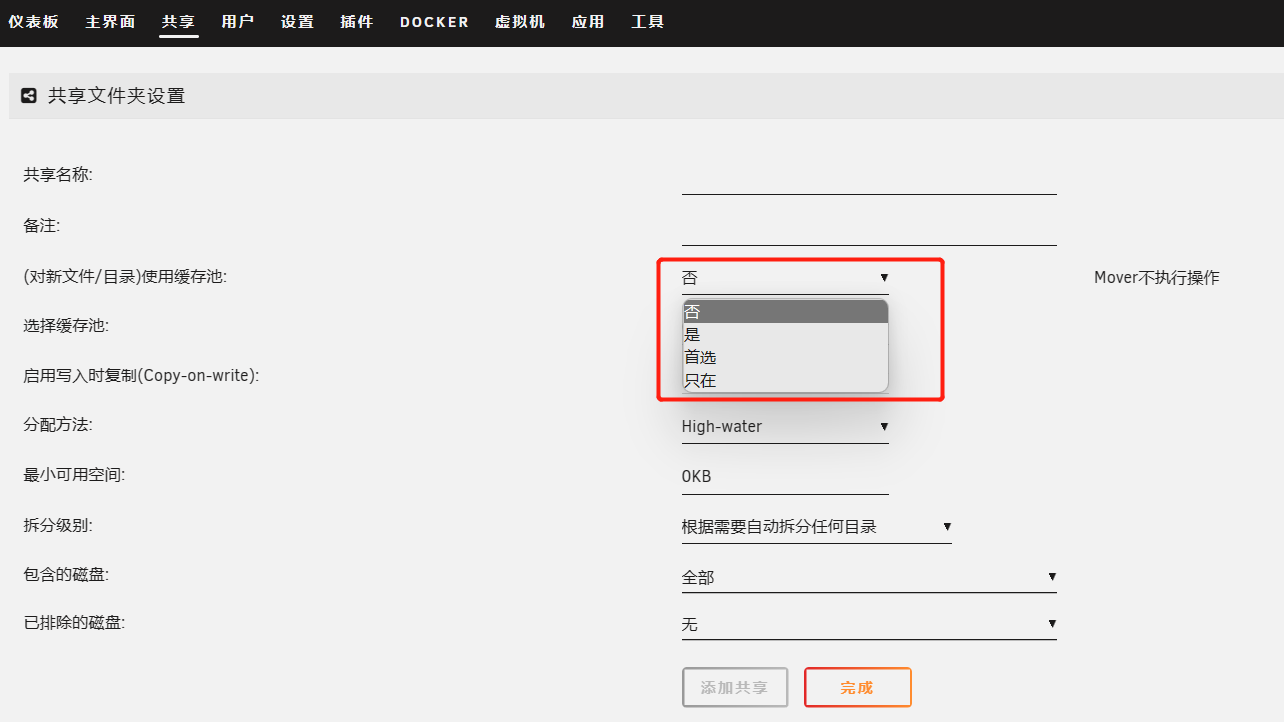Open the 仪表板 dashboard tab
This screenshot has height=722, width=1284.
click(x=33, y=22)
